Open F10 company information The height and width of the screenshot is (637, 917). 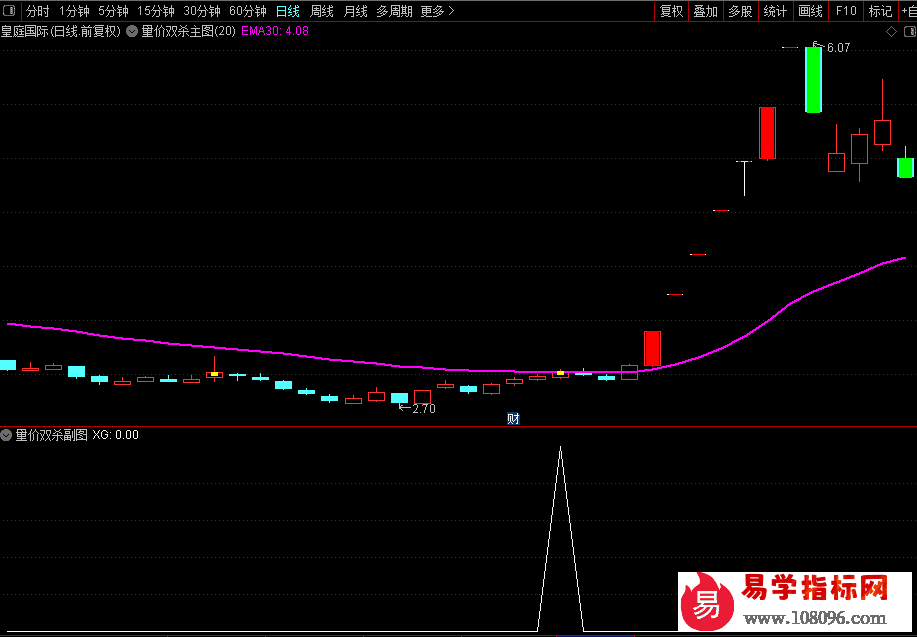pyautogui.click(x=846, y=11)
